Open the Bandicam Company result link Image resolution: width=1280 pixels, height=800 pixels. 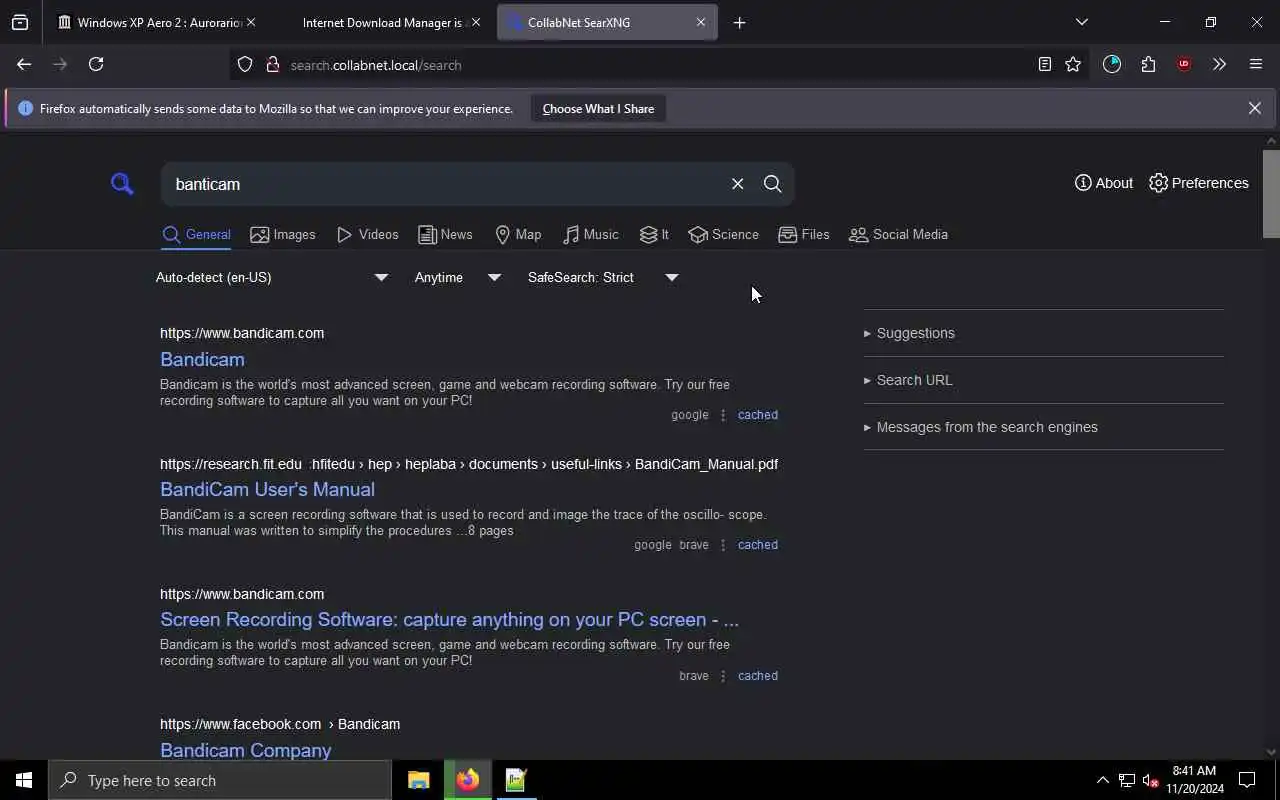[x=245, y=750]
